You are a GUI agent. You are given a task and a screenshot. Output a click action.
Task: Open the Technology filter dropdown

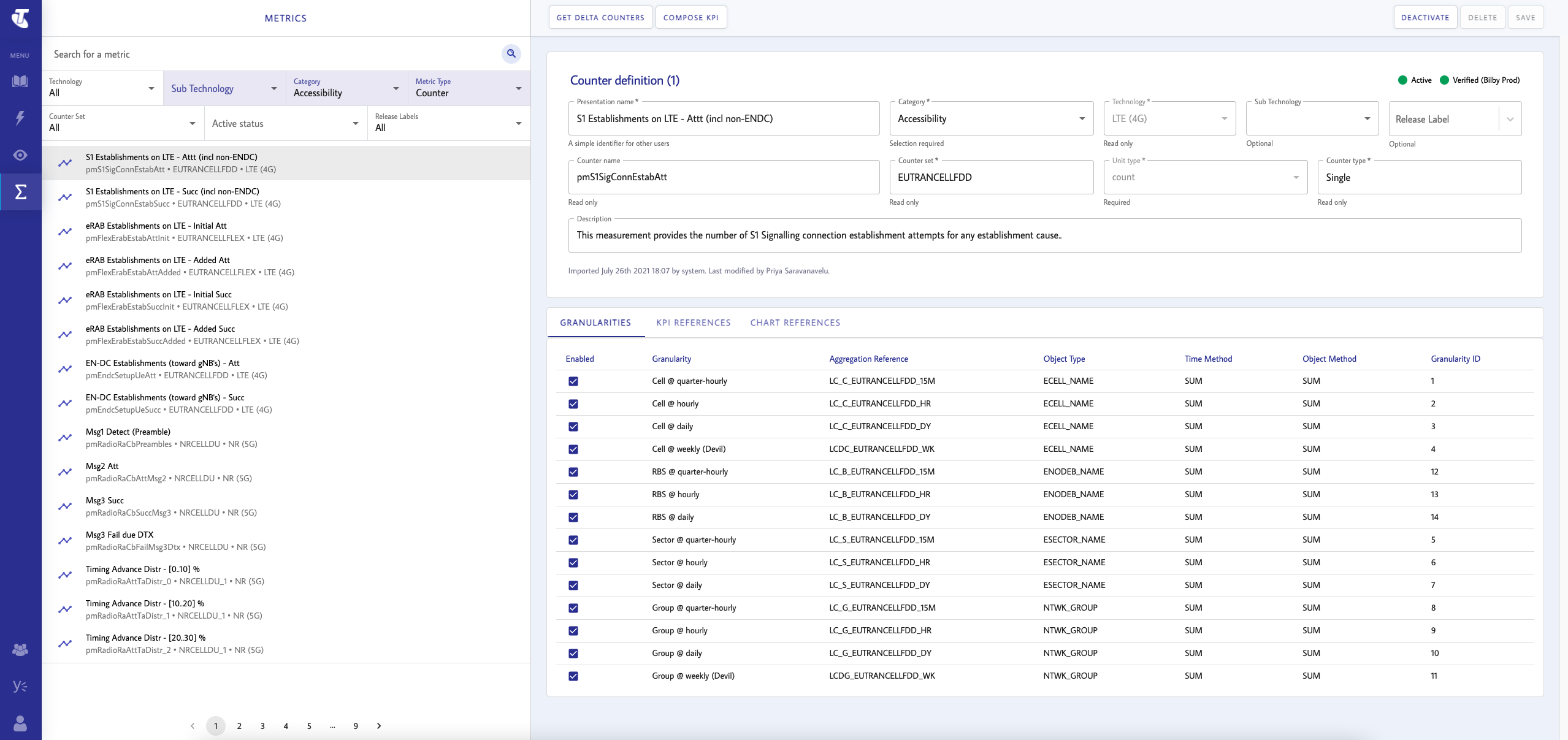(x=102, y=88)
